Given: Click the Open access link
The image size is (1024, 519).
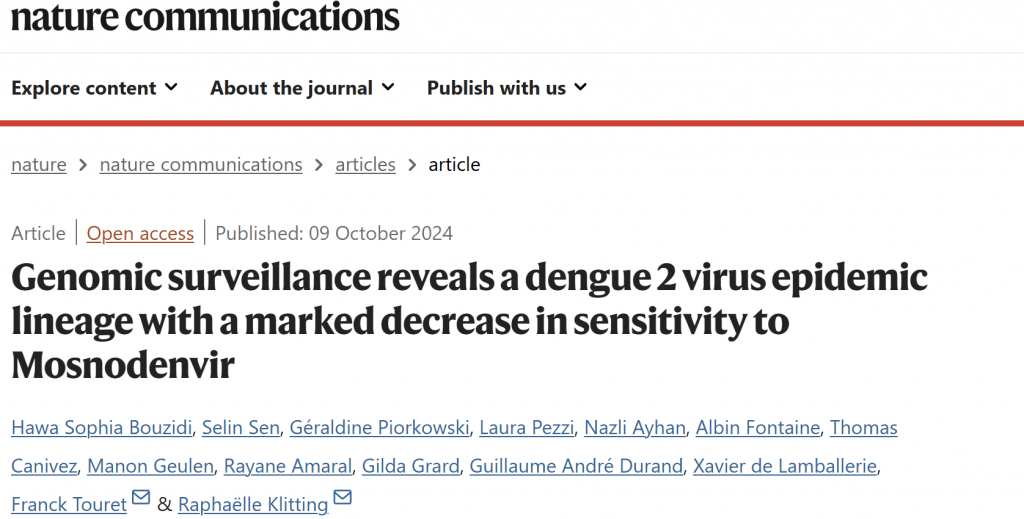Looking at the screenshot, I should [x=140, y=234].
